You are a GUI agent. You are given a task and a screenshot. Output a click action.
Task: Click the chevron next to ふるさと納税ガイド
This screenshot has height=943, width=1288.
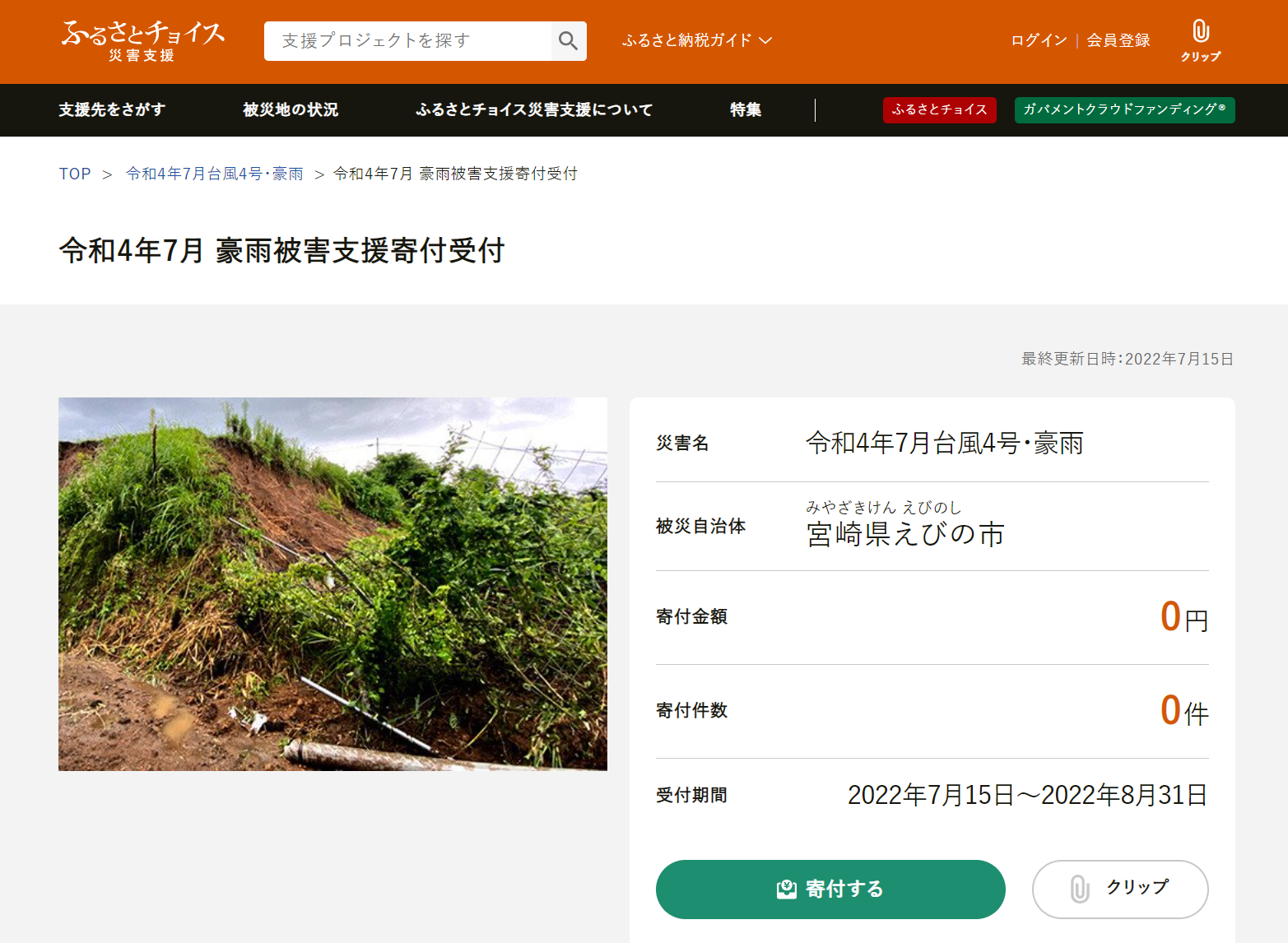click(x=766, y=40)
